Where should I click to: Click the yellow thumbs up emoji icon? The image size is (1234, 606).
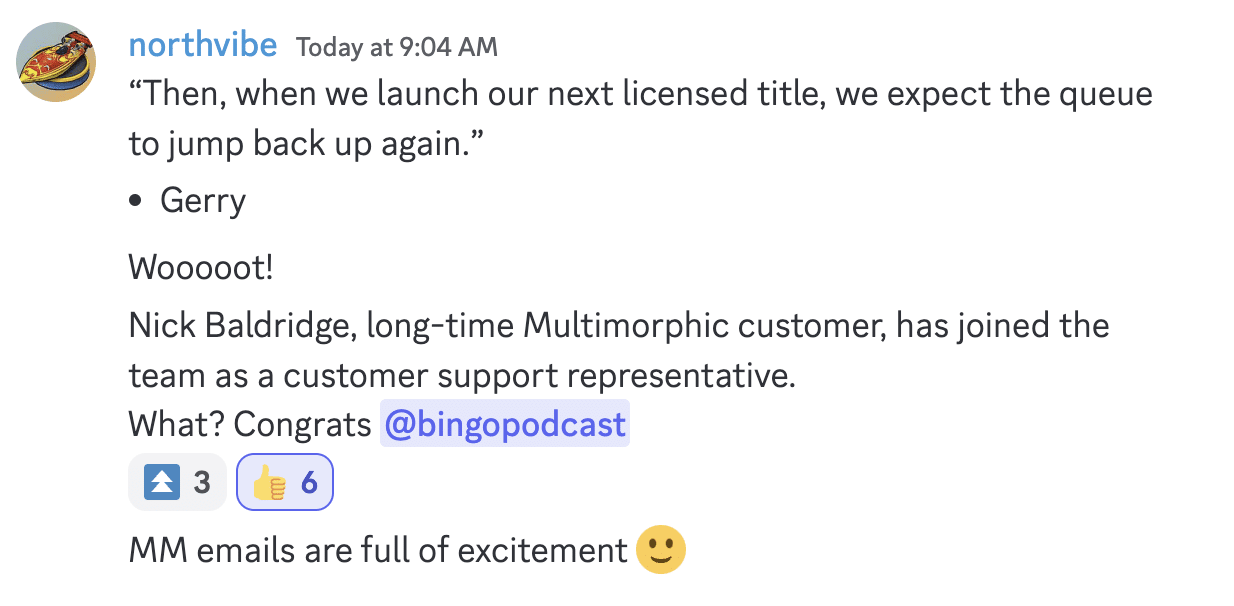click(x=269, y=484)
